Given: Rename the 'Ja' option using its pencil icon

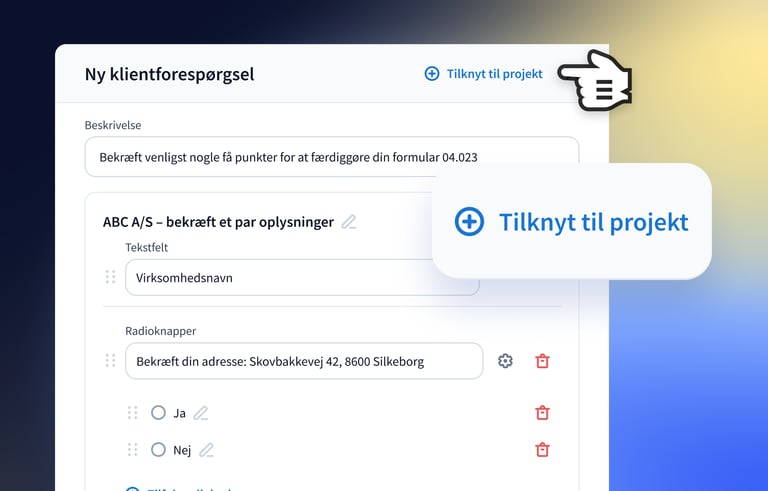Looking at the screenshot, I should [x=201, y=413].
